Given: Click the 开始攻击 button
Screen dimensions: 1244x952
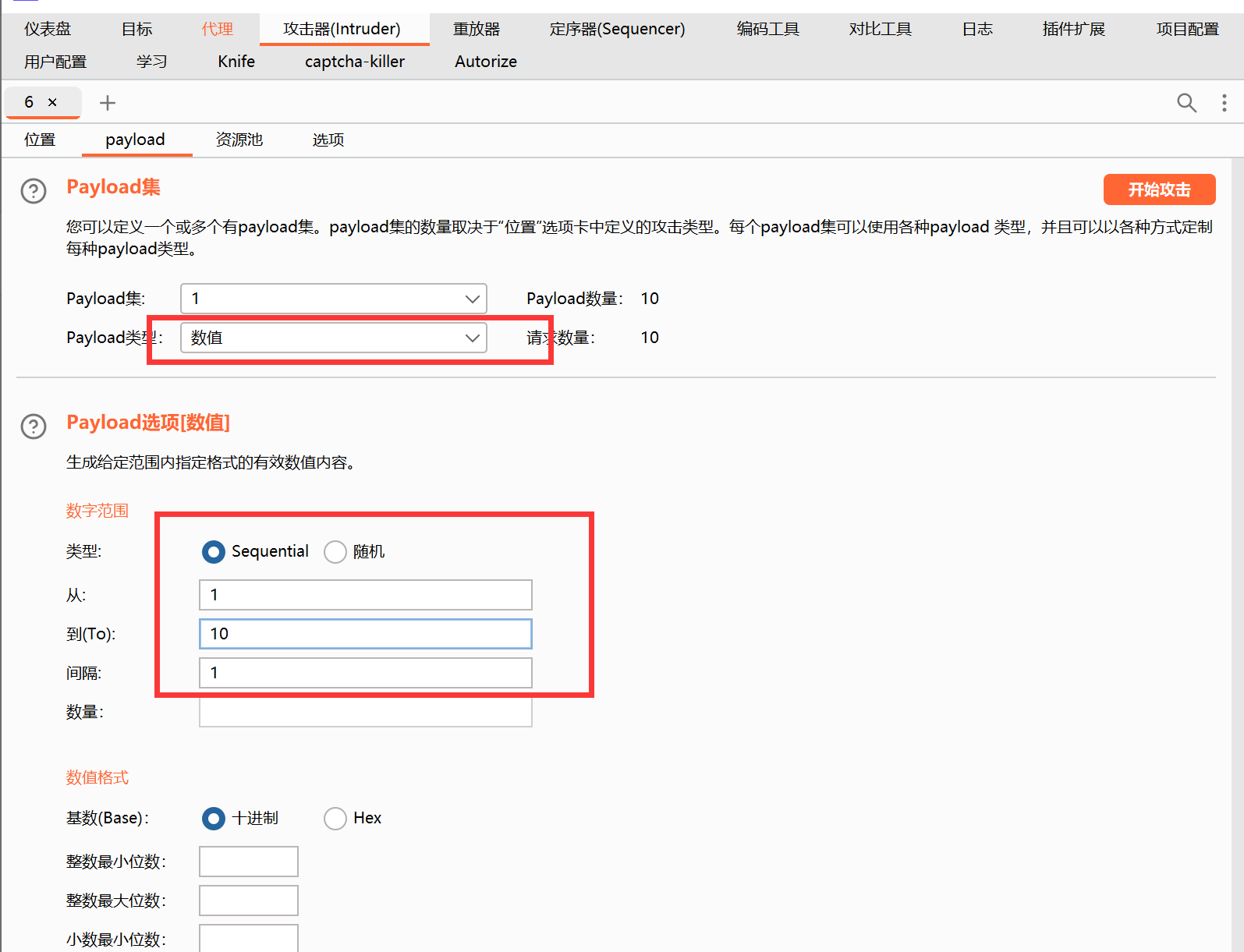Looking at the screenshot, I should pos(1159,189).
